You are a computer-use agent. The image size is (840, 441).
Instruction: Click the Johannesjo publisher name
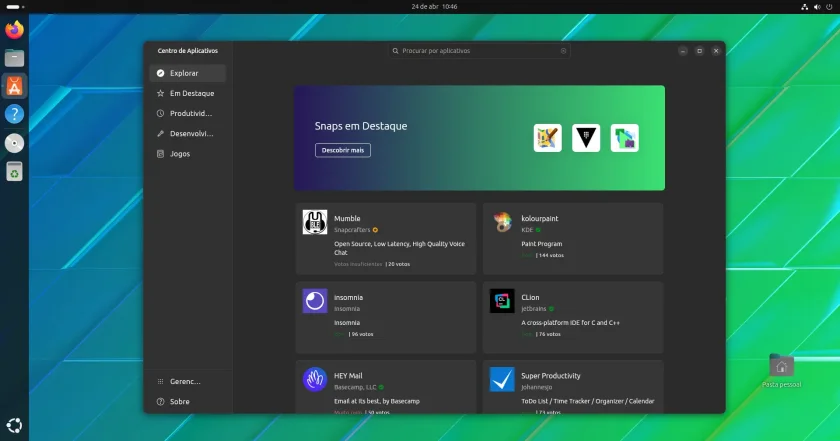[537, 387]
